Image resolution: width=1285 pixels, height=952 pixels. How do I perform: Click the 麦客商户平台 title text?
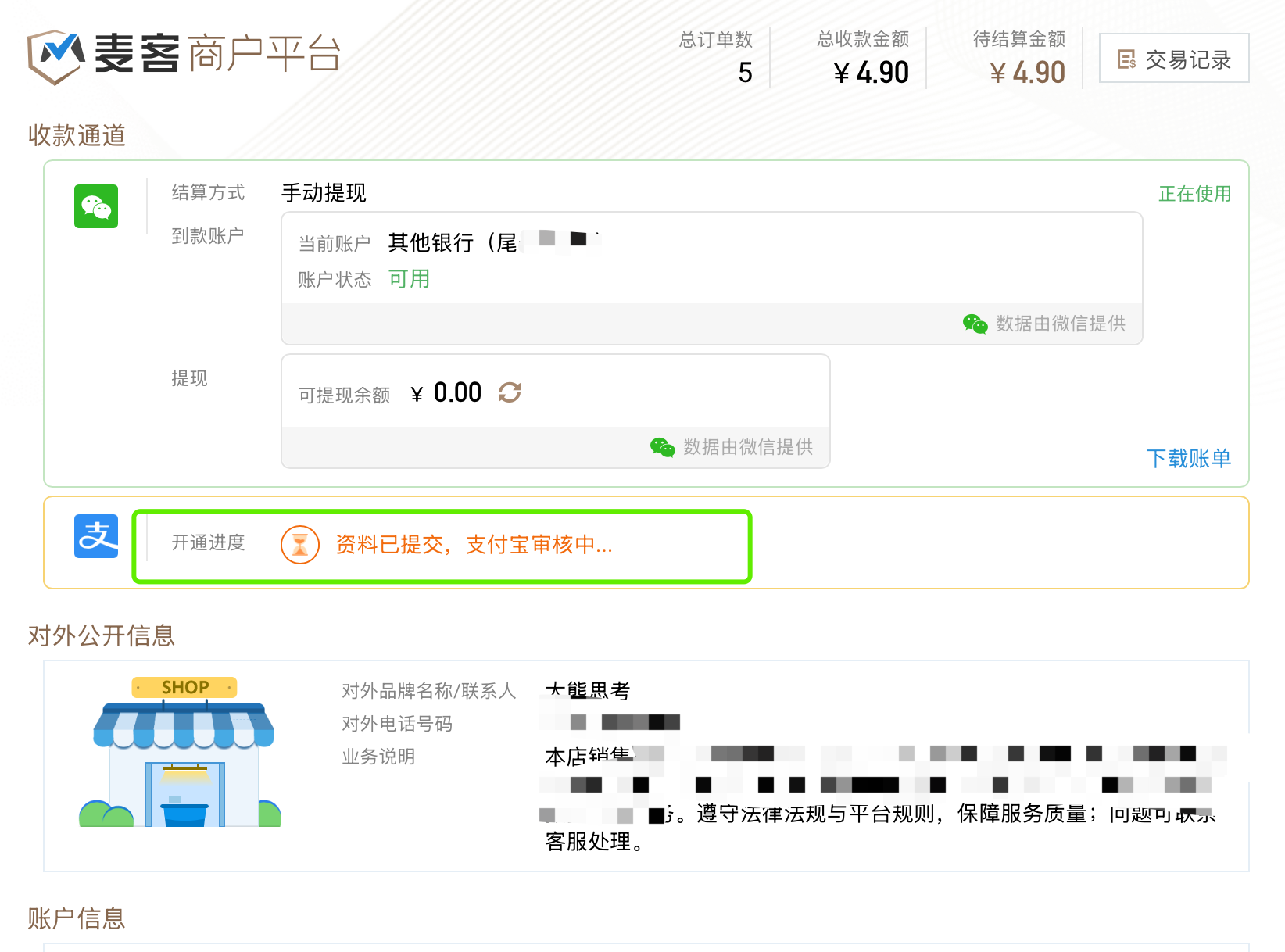(x=217, y=54)
